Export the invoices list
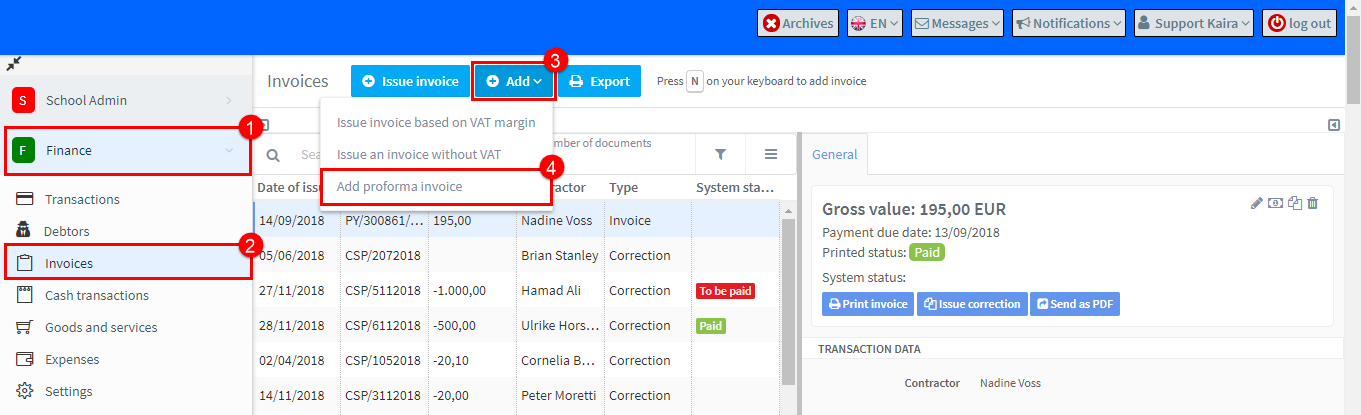Screen dimensions: 1361x415 pos(599,81)
